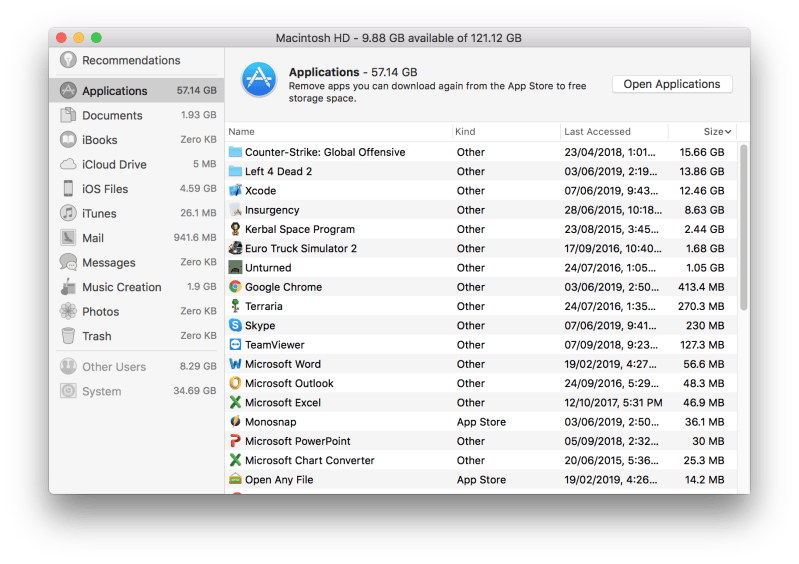Screen dimensions: 799x564
Task: Click the Mail 941.6 MB size
Action: tap(195, 237)
